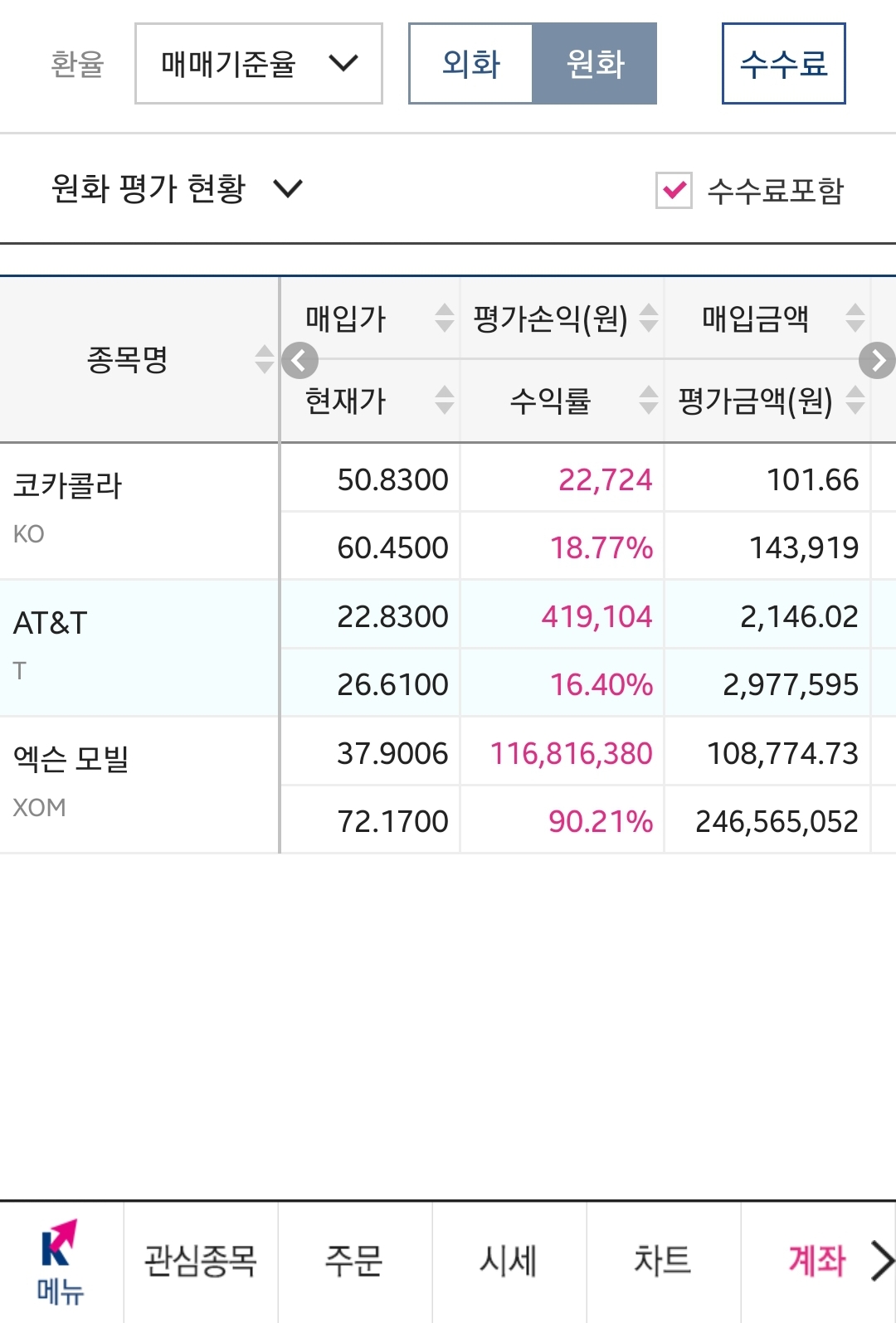Sort by 매입금액 column arrows
This screenshot has width=896, height=1323.
[855, 318]
